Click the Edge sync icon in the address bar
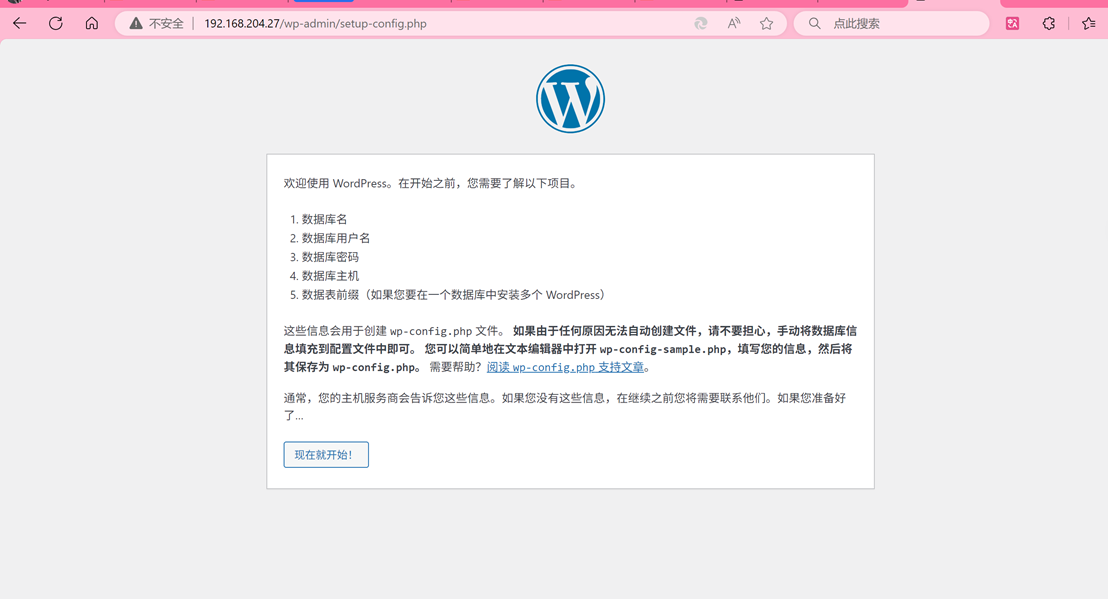 pyautogui.click(x=700, y=23)
